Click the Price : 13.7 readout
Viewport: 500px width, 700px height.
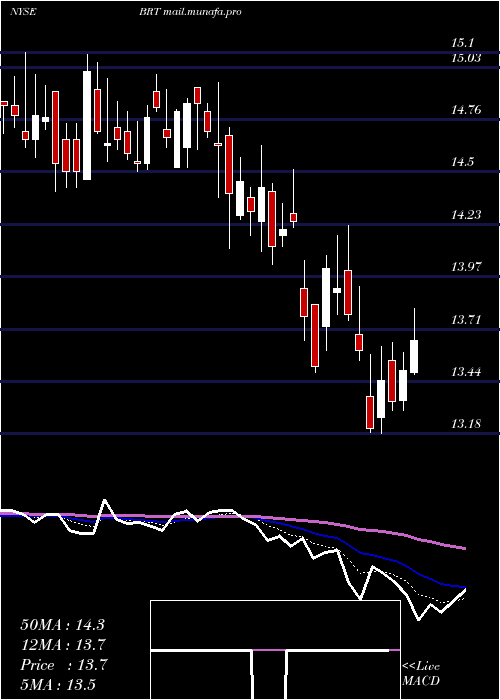tap(64, 665)
